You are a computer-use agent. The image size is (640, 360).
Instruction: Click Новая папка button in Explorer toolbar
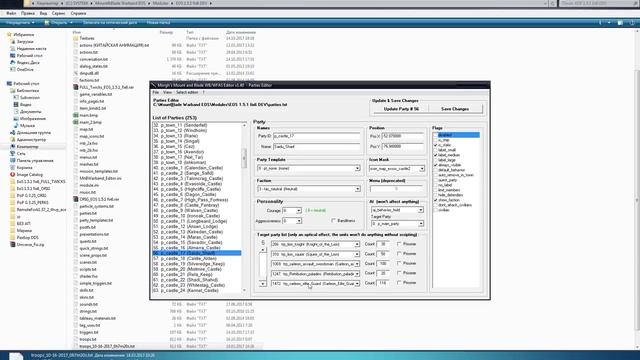pos(158,22)
